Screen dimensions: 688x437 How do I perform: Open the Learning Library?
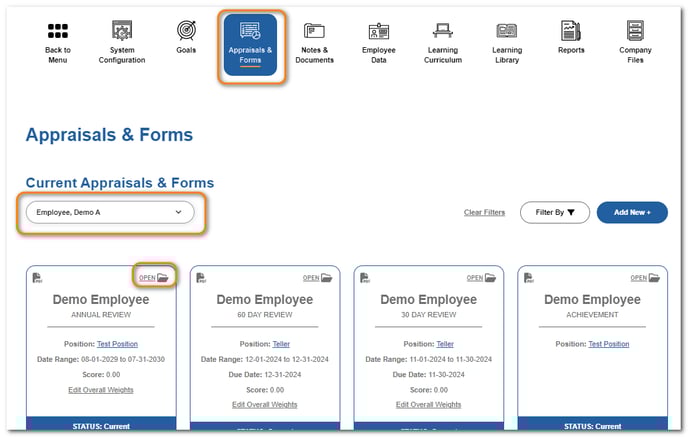point(506,31)
